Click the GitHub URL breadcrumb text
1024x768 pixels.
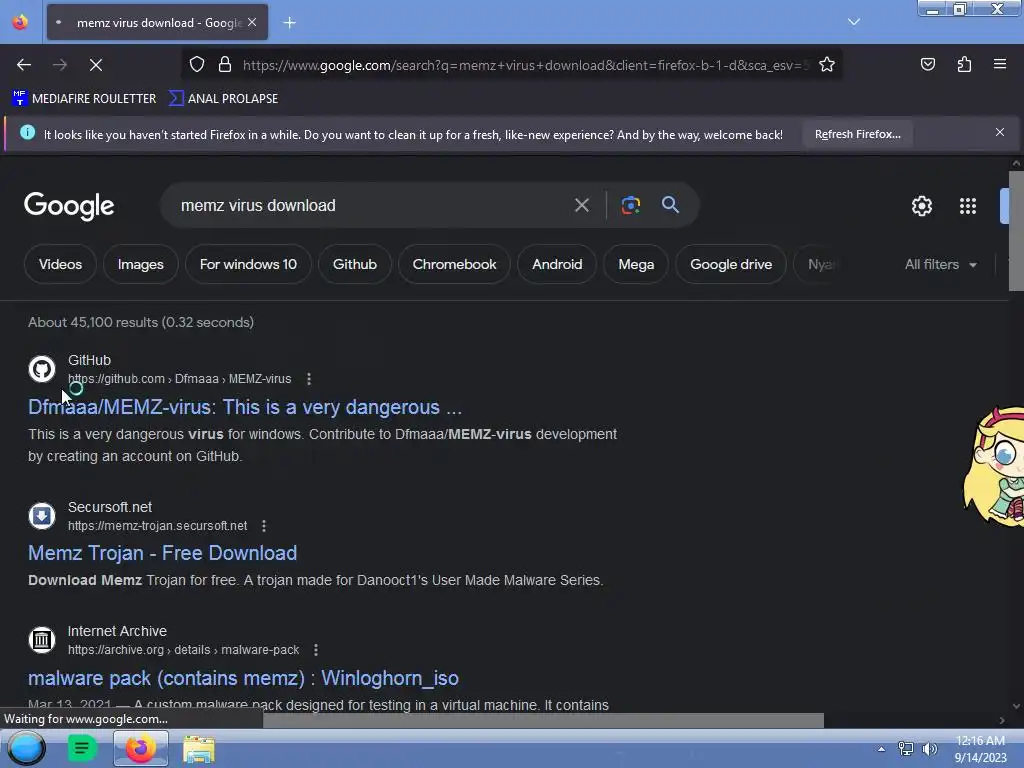point(180,379)
